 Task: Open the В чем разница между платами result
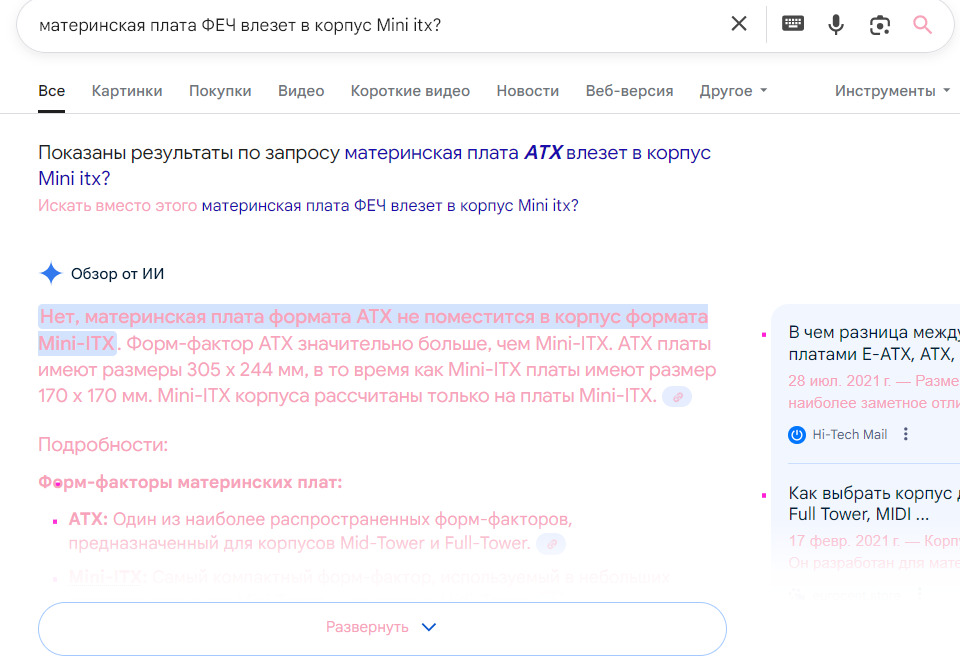click(x=874, y=343)
